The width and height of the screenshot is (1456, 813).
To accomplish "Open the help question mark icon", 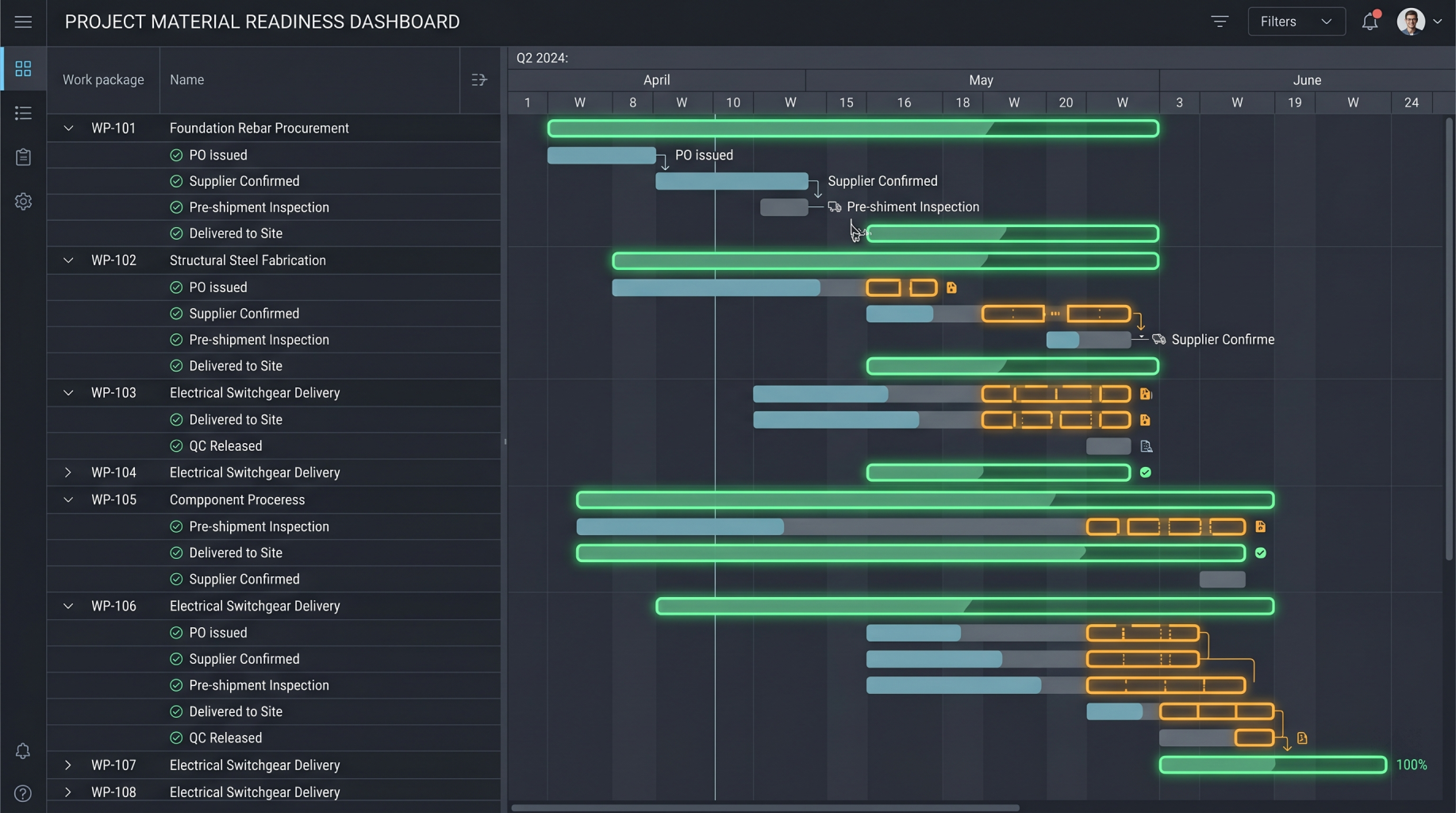I will click(23, 794).
